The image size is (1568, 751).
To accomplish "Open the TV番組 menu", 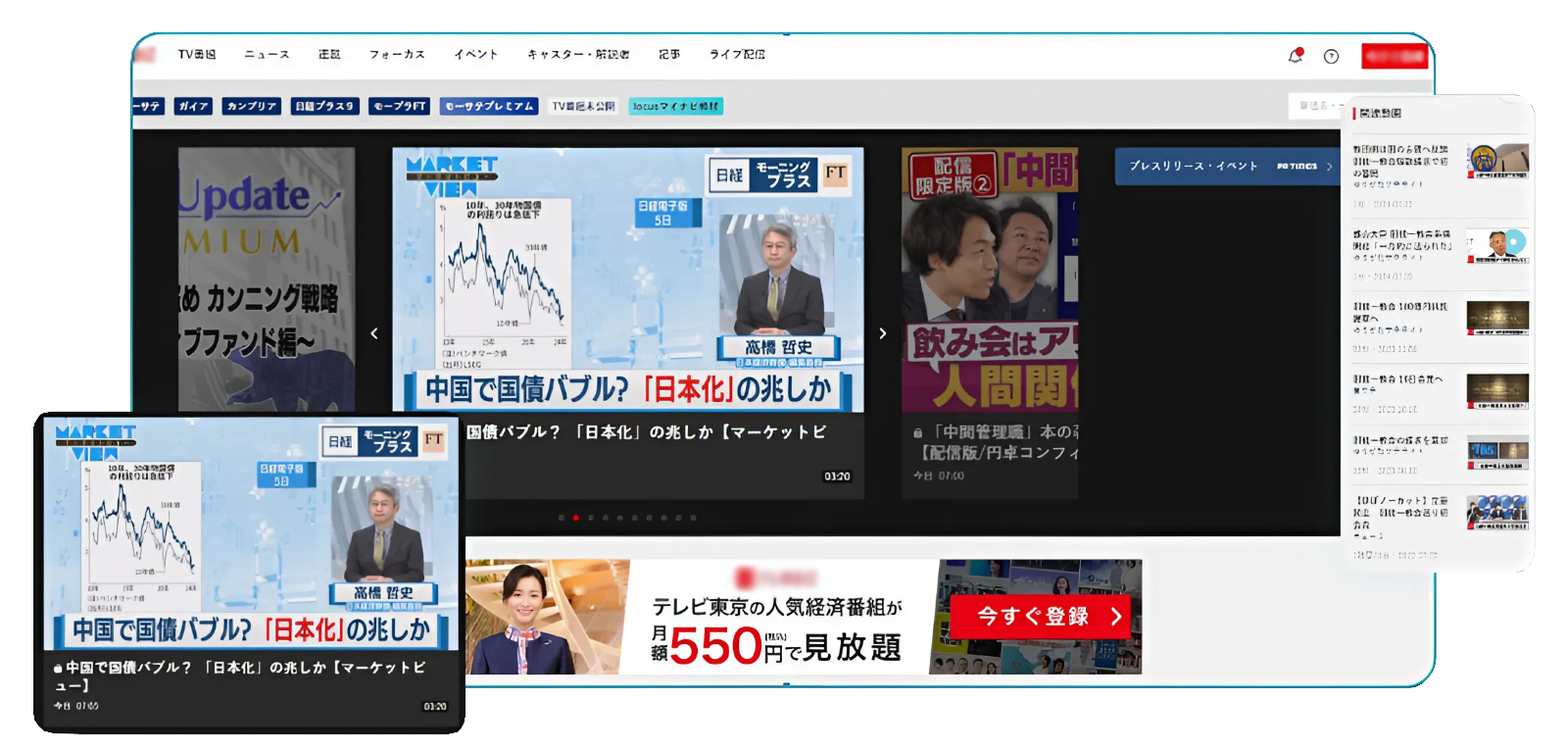I will click(x=196, y=55).
